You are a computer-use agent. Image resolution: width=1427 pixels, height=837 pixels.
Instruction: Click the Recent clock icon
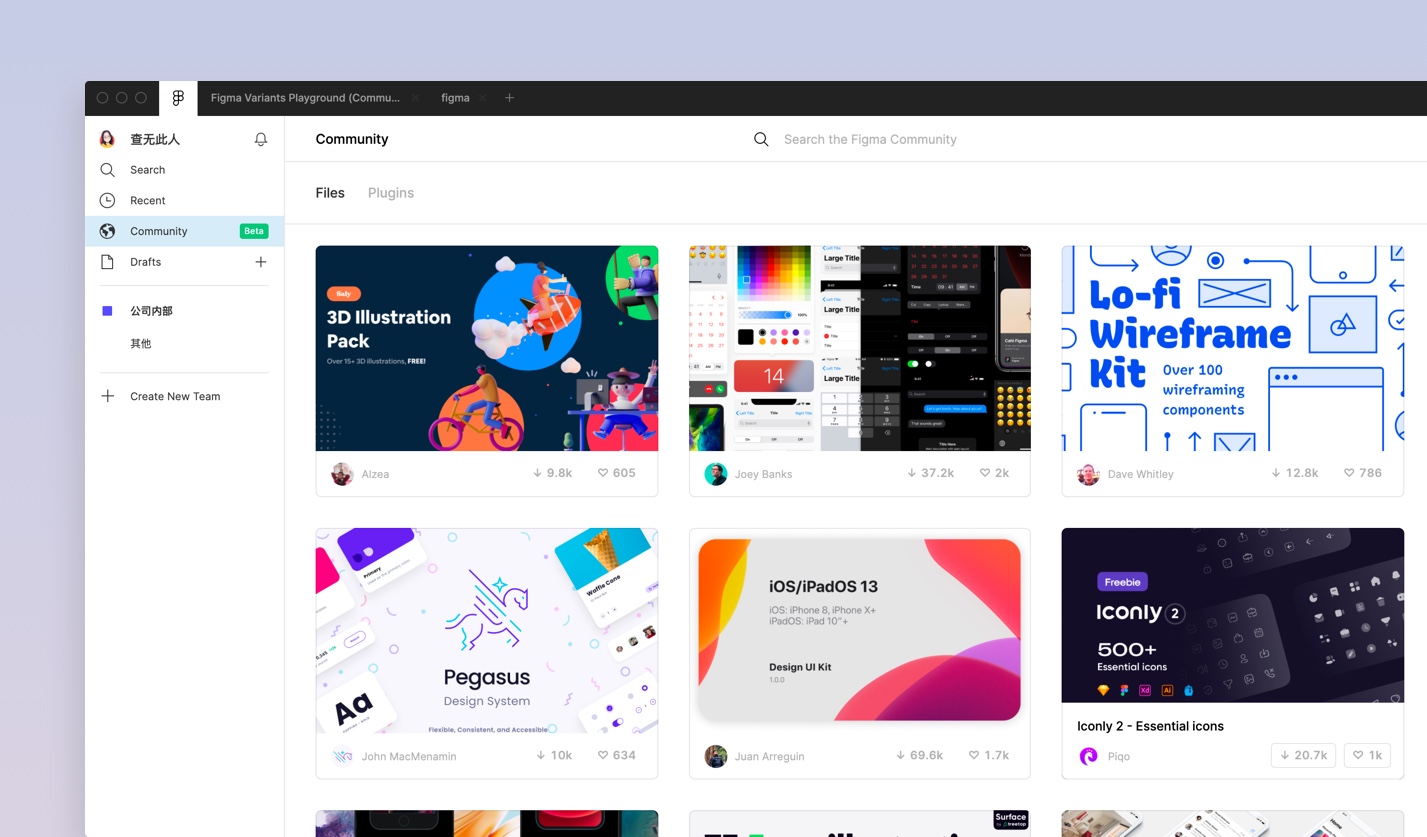[107, 201]
